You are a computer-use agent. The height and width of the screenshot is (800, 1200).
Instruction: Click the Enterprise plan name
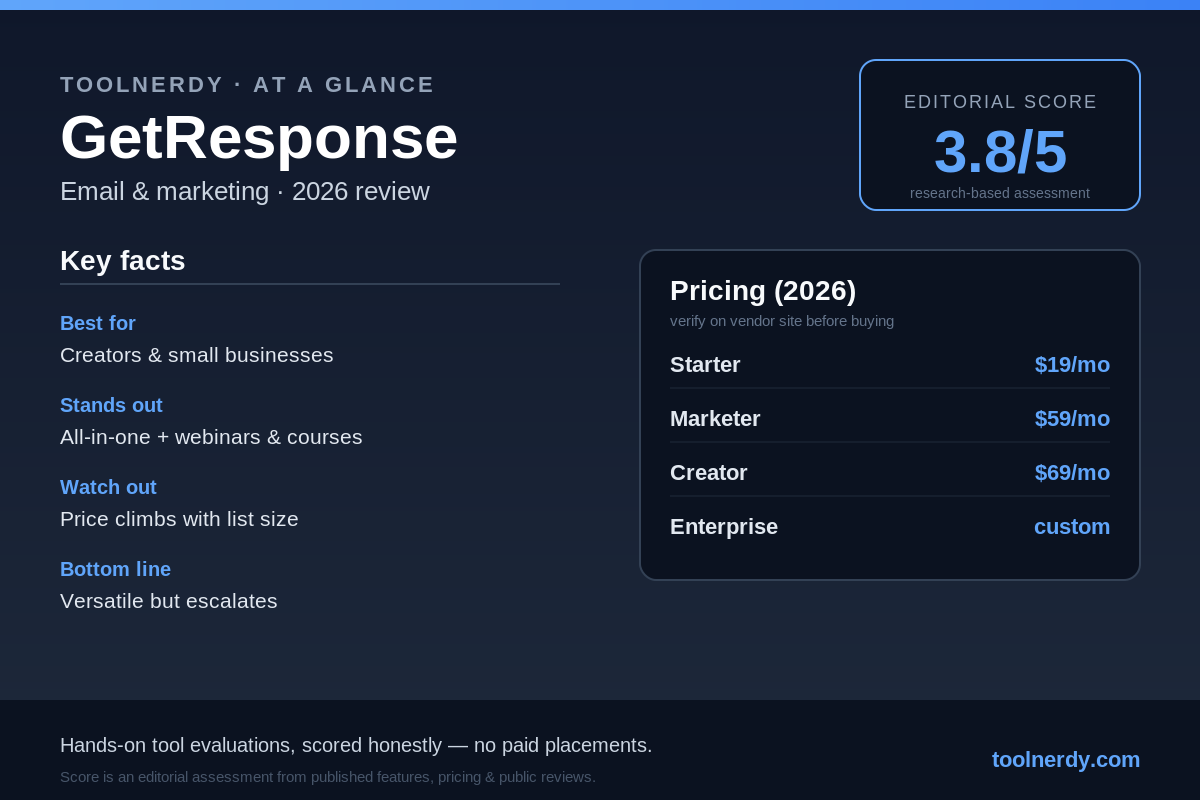coord(724,527)
